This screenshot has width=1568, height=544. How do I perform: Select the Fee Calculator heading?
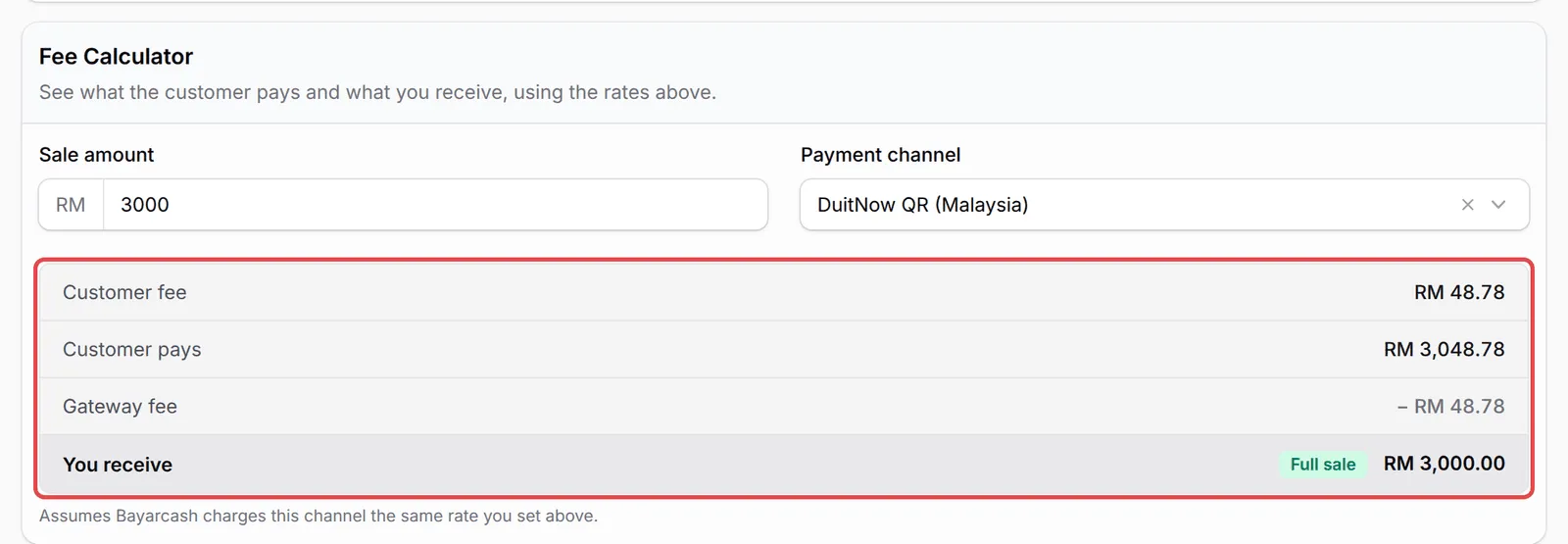tap(116, 57)
